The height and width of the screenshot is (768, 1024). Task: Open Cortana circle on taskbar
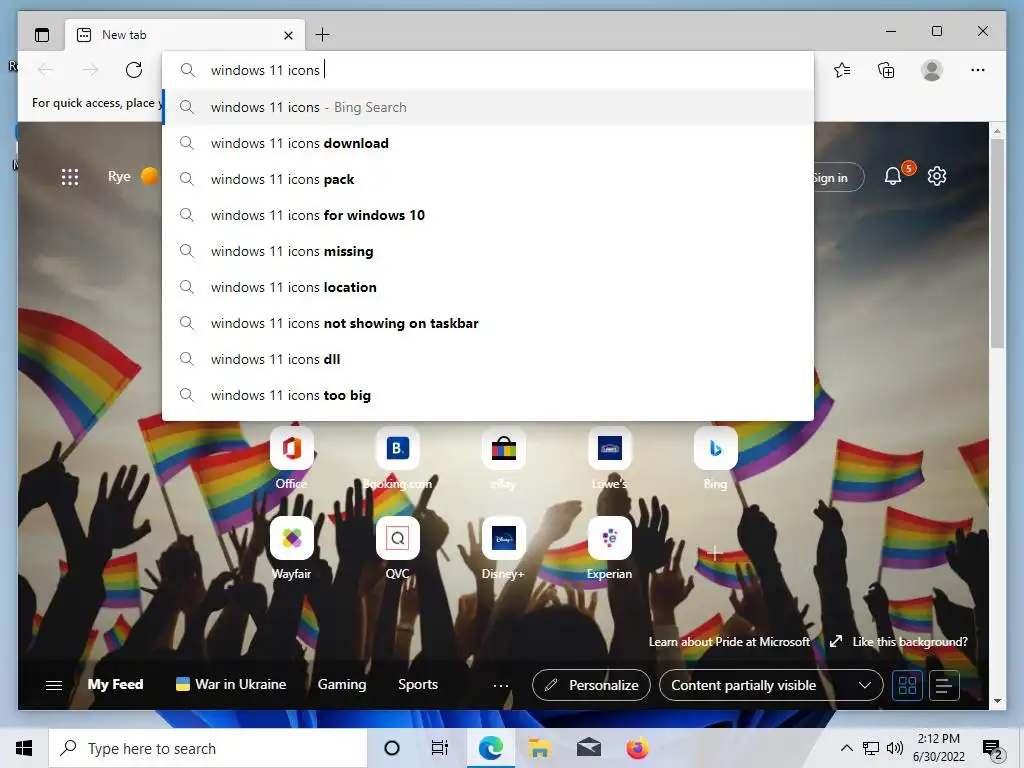392,748
